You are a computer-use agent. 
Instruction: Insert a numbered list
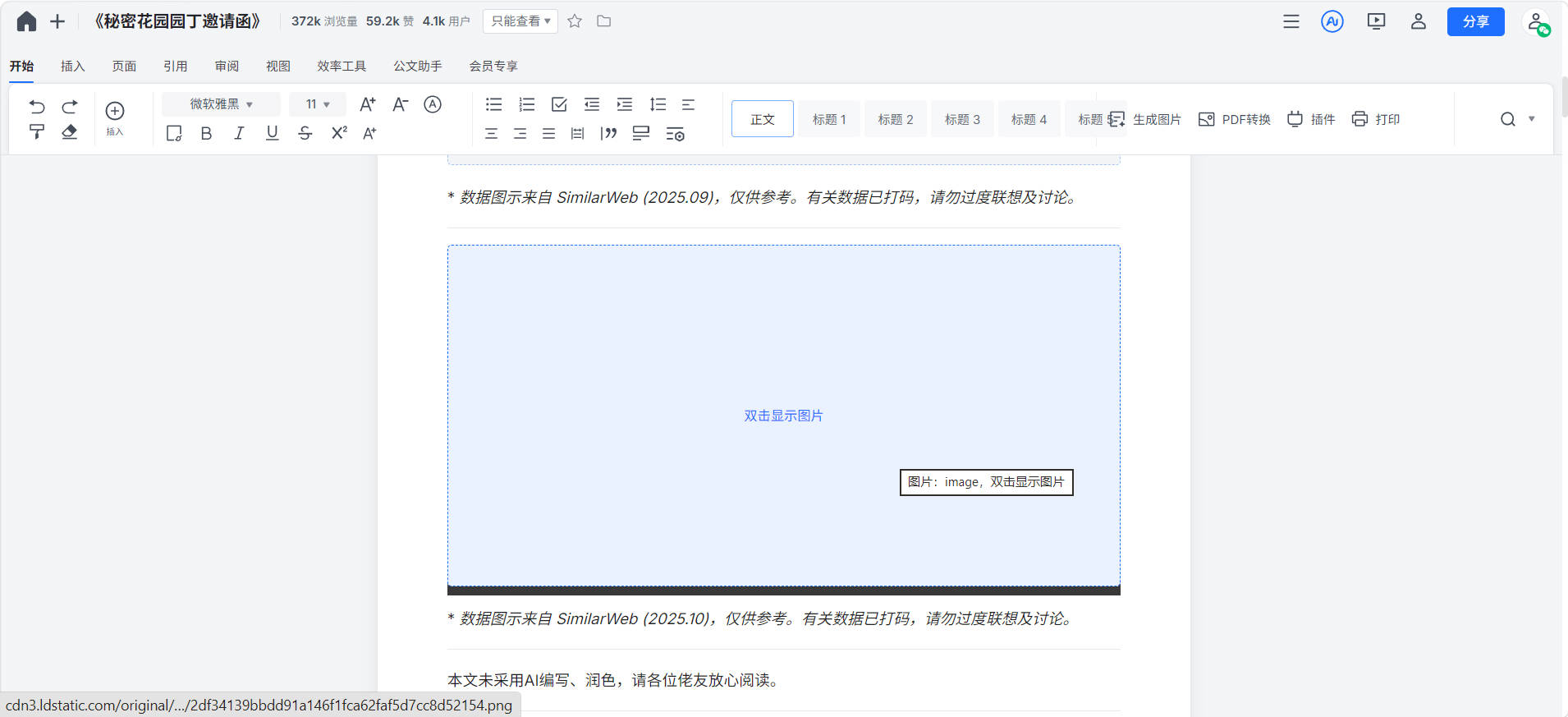[526, 104]
